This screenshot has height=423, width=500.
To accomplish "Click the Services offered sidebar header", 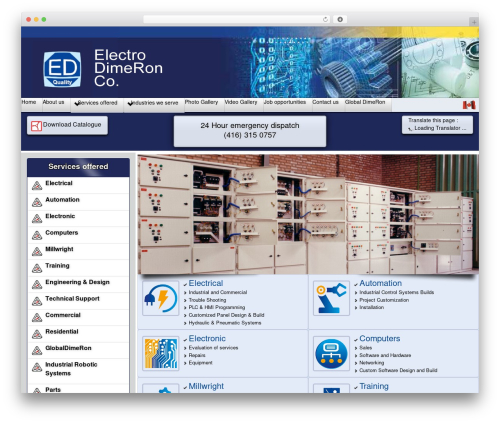I will click(x=78, y=167).
